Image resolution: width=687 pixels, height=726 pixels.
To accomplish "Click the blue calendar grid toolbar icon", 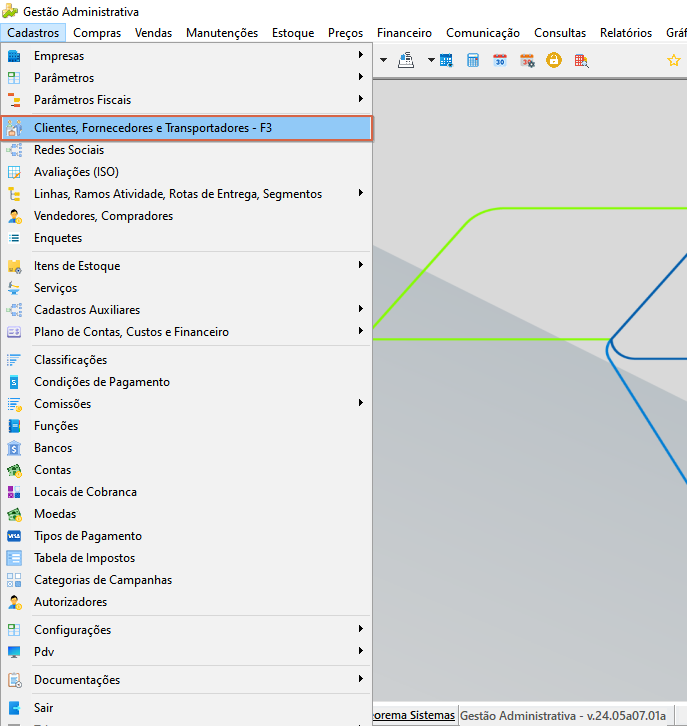I will tap(446, 60).
